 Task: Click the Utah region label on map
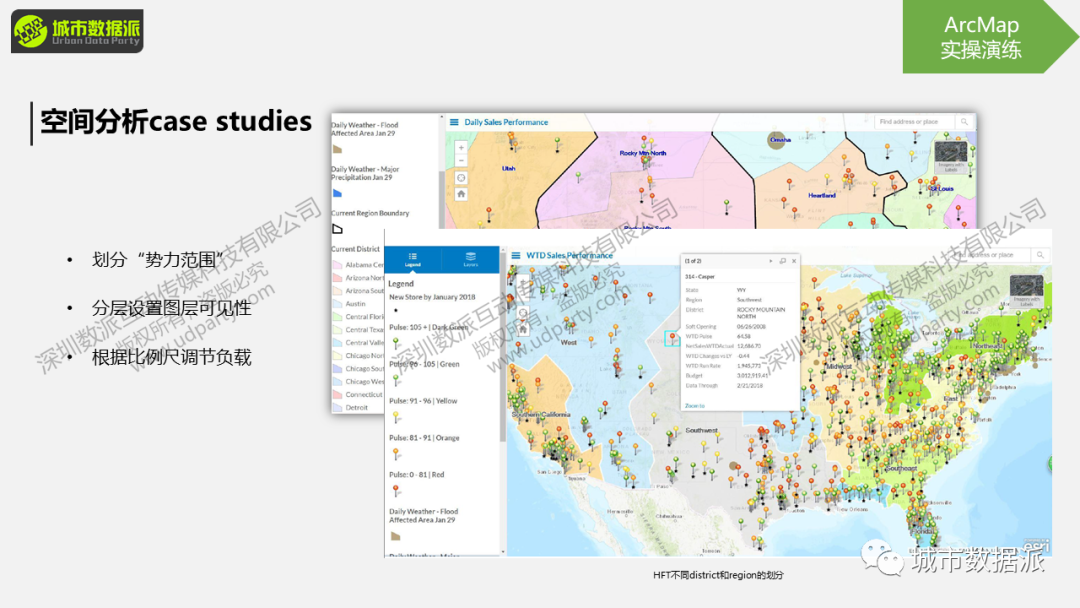tap(508, 169)
